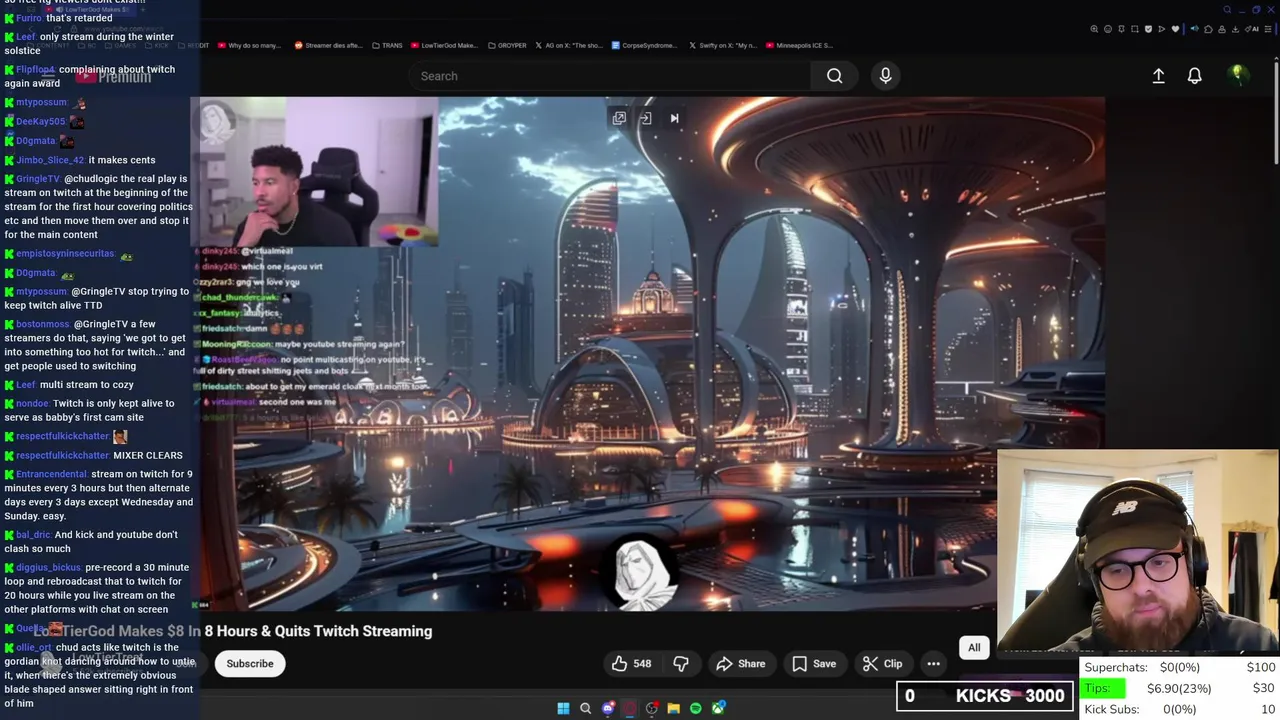Click the downloads arrow toolbar icon
1280x720 pixels.
coord(1235,29)
